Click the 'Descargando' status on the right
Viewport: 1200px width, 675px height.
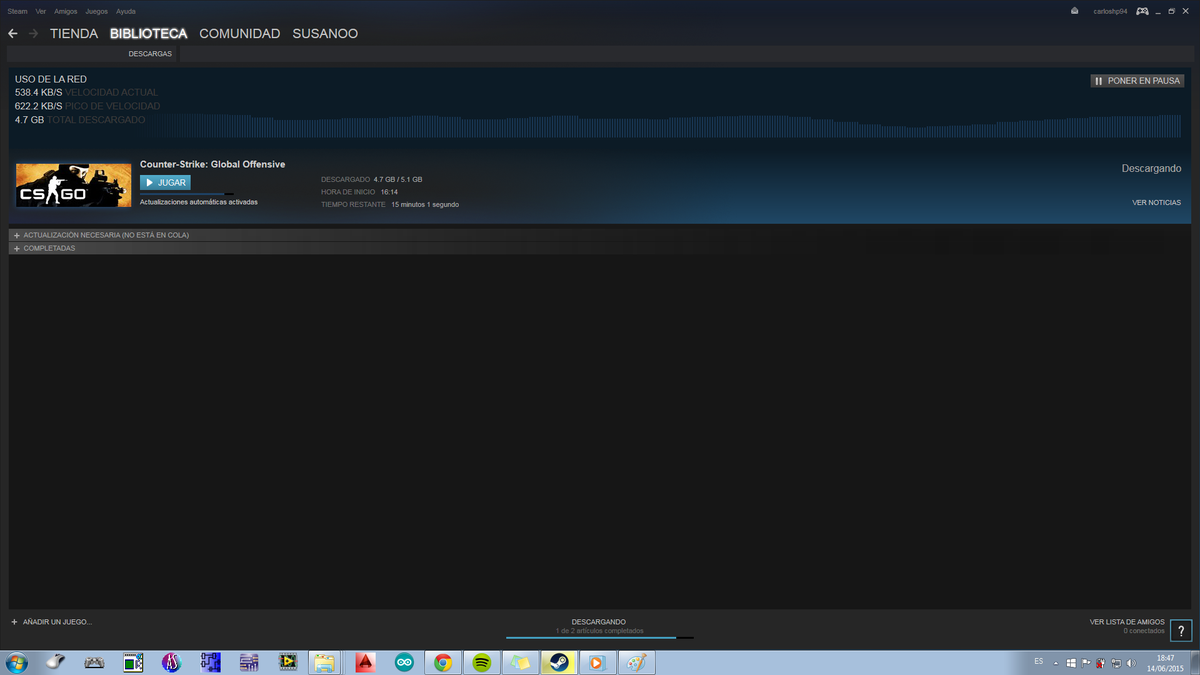click(x=1151, y=169)
